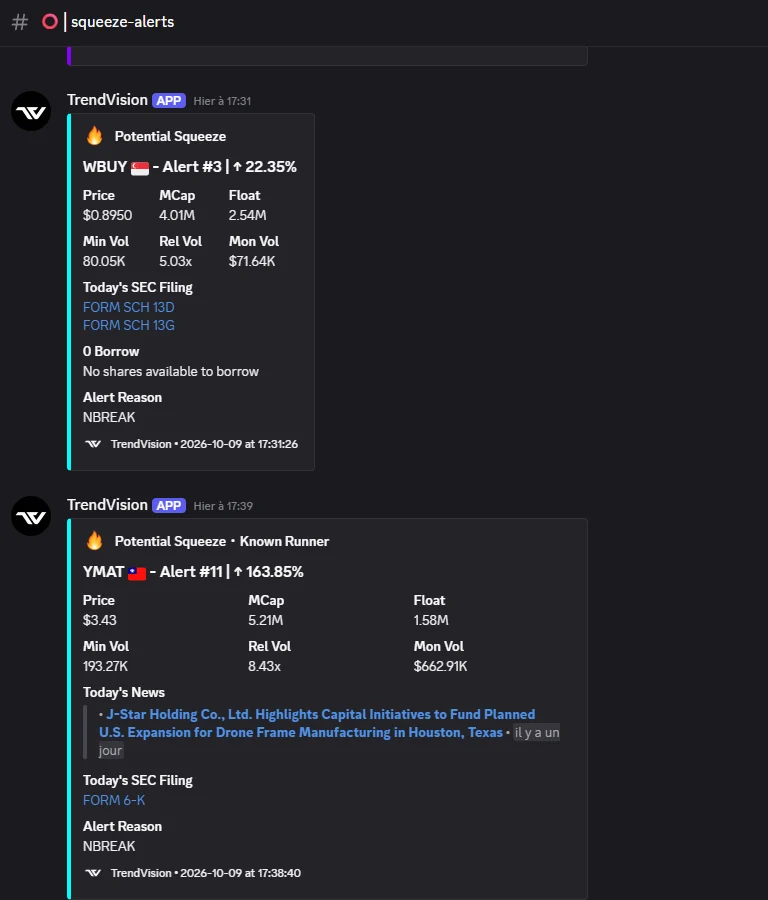Click TrendVision username on the 17:31 message
This screenshot has height=900, width=768.
coord(107,100)
